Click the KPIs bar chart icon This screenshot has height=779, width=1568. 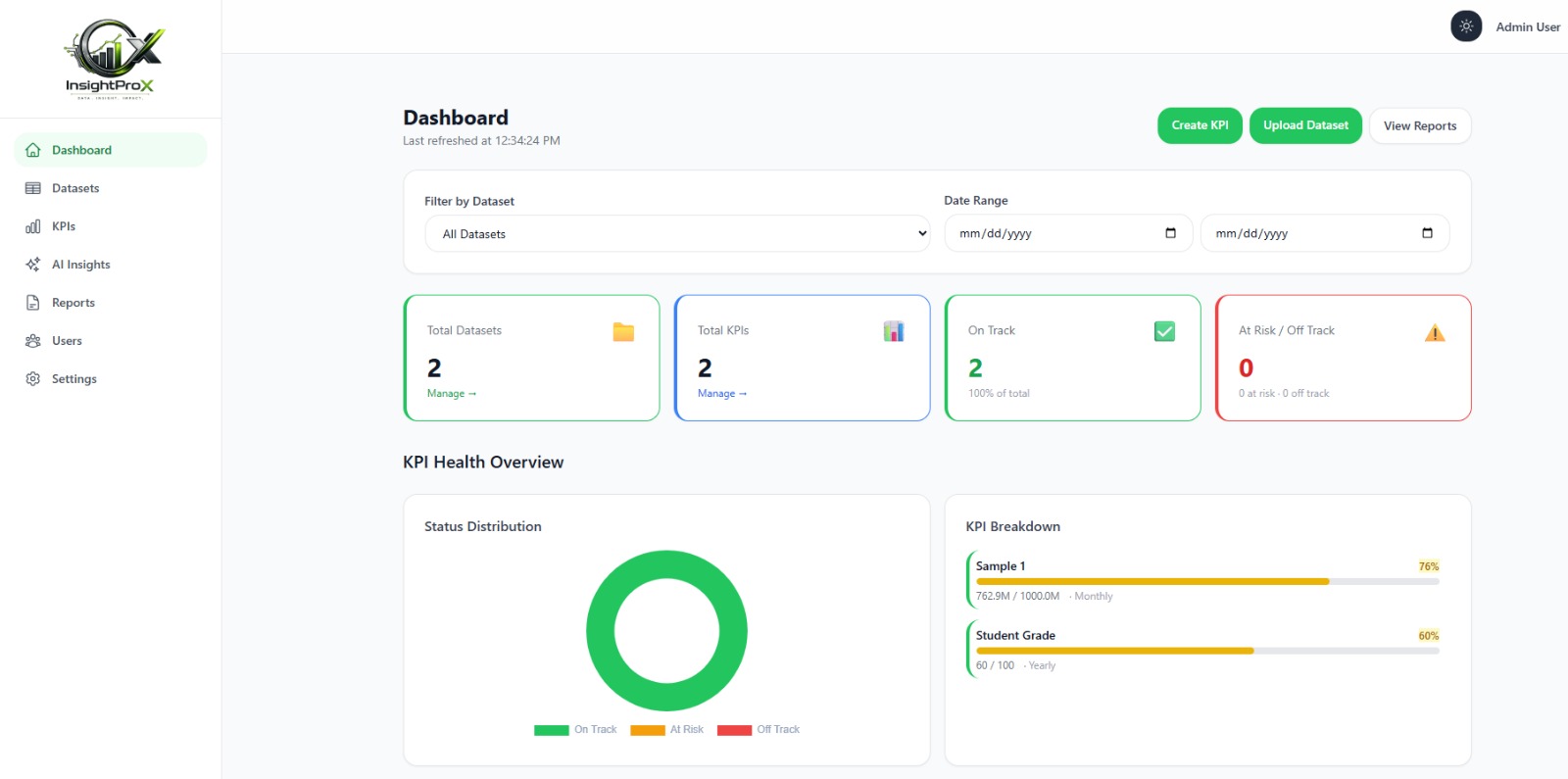33,226
